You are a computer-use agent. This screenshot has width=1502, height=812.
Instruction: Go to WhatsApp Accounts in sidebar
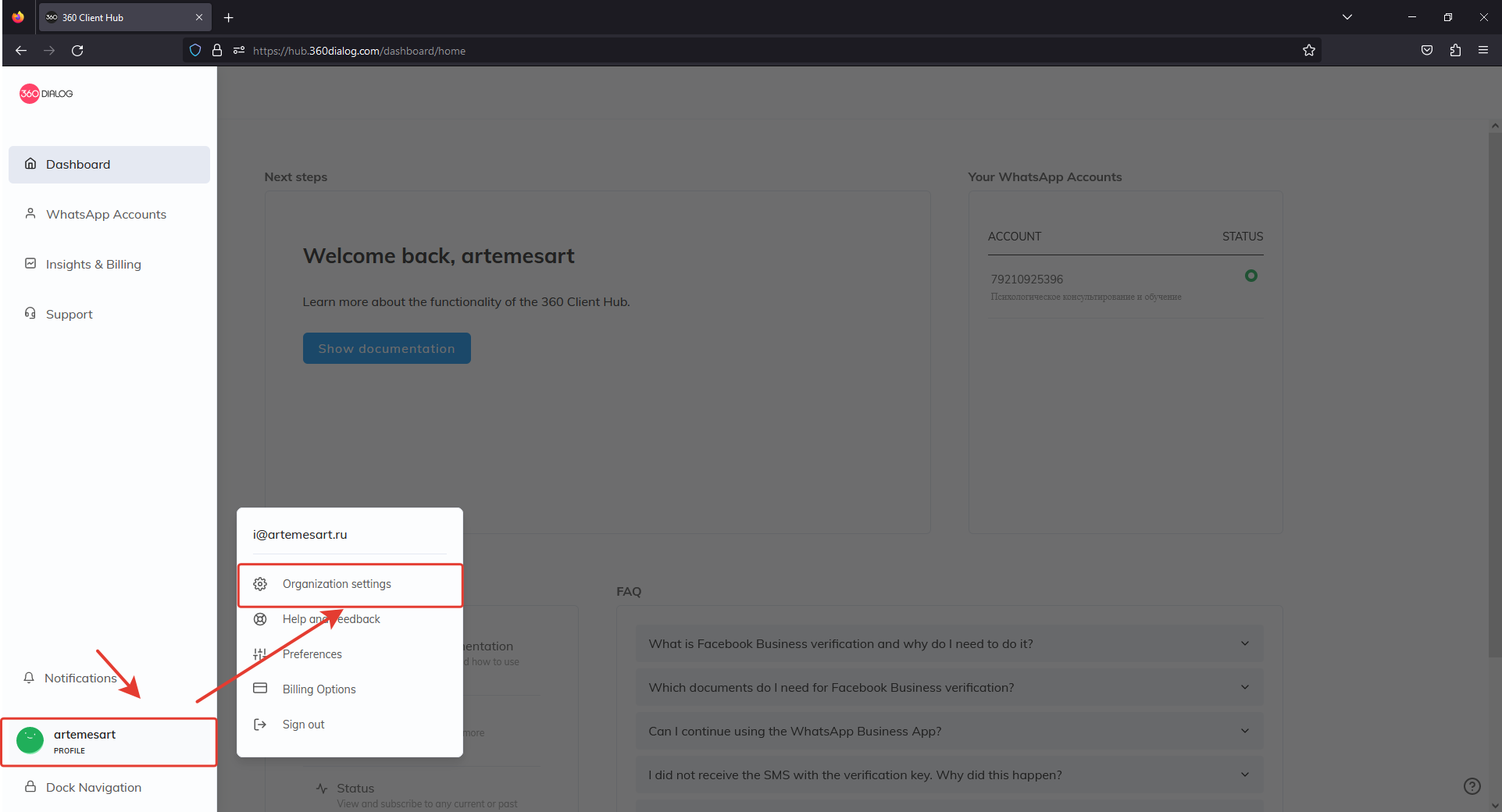point(106,215)
